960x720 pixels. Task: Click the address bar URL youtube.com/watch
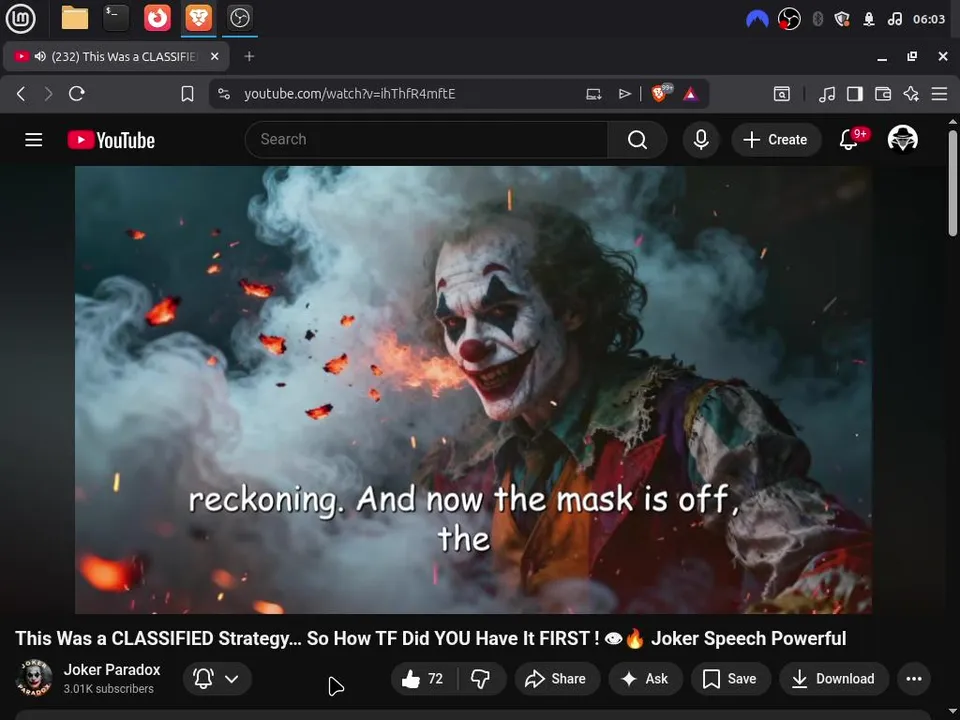[x=350, y=94]
